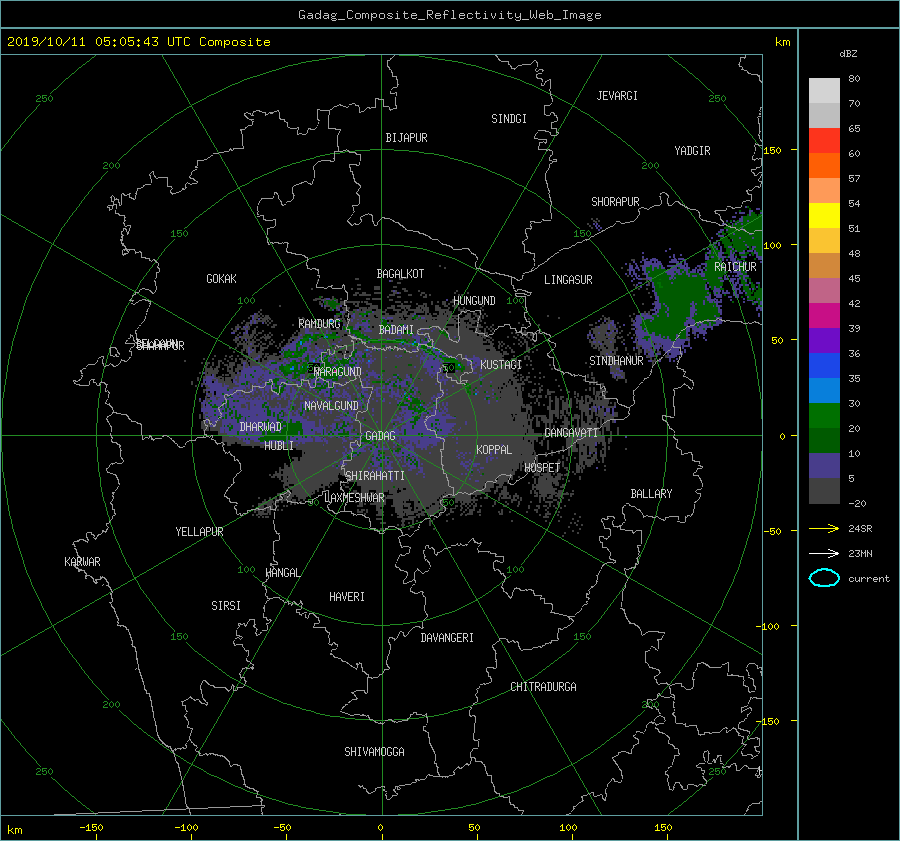Click the 2019/10/11 05:05:43 UTC Composite timestamp
Image resolution: width=900 pixels, height=841 pixels.
click(x=138, y=42)
